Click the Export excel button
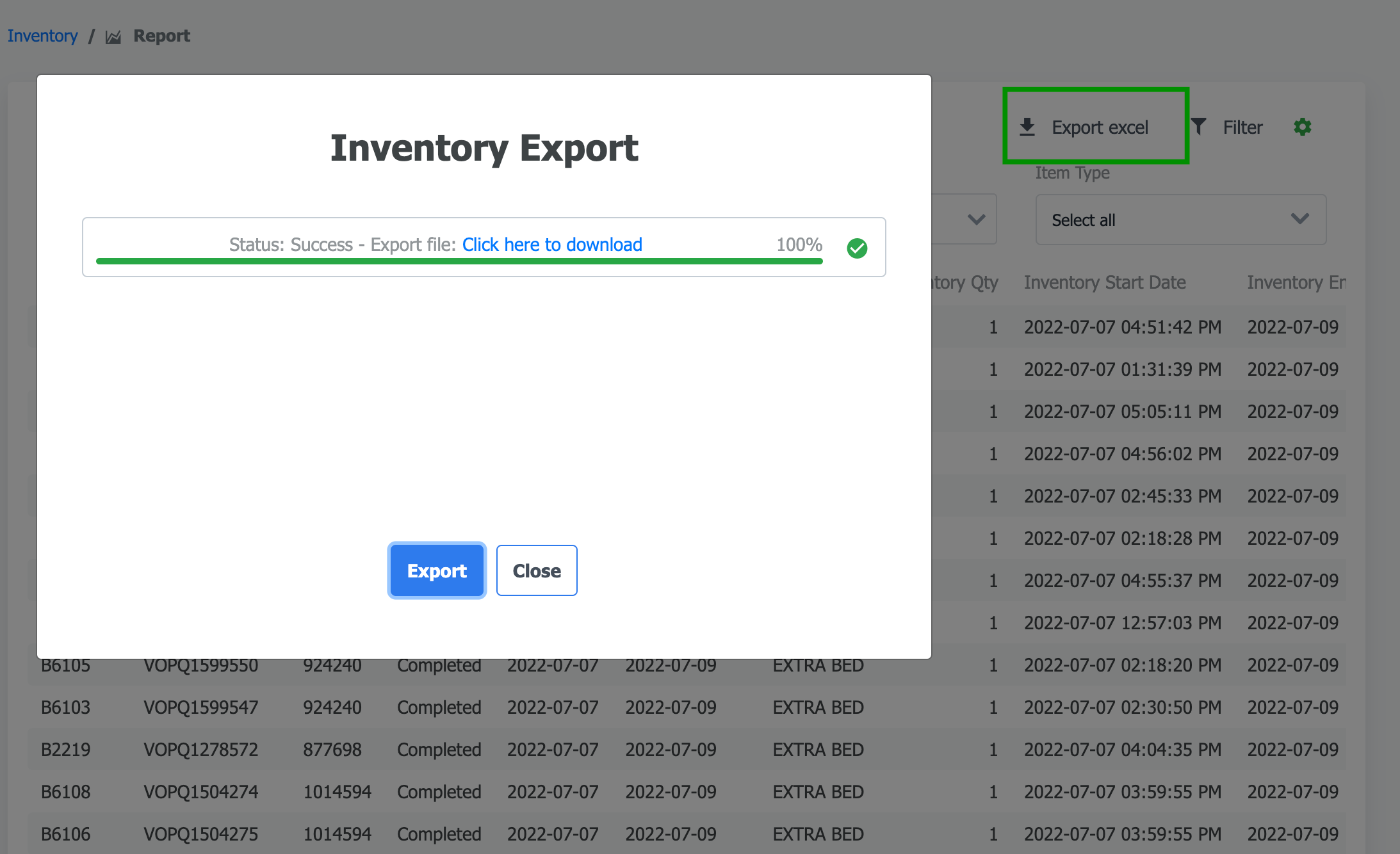The width and height of the screenshot is (1400, 854). tap(1098, 127)
